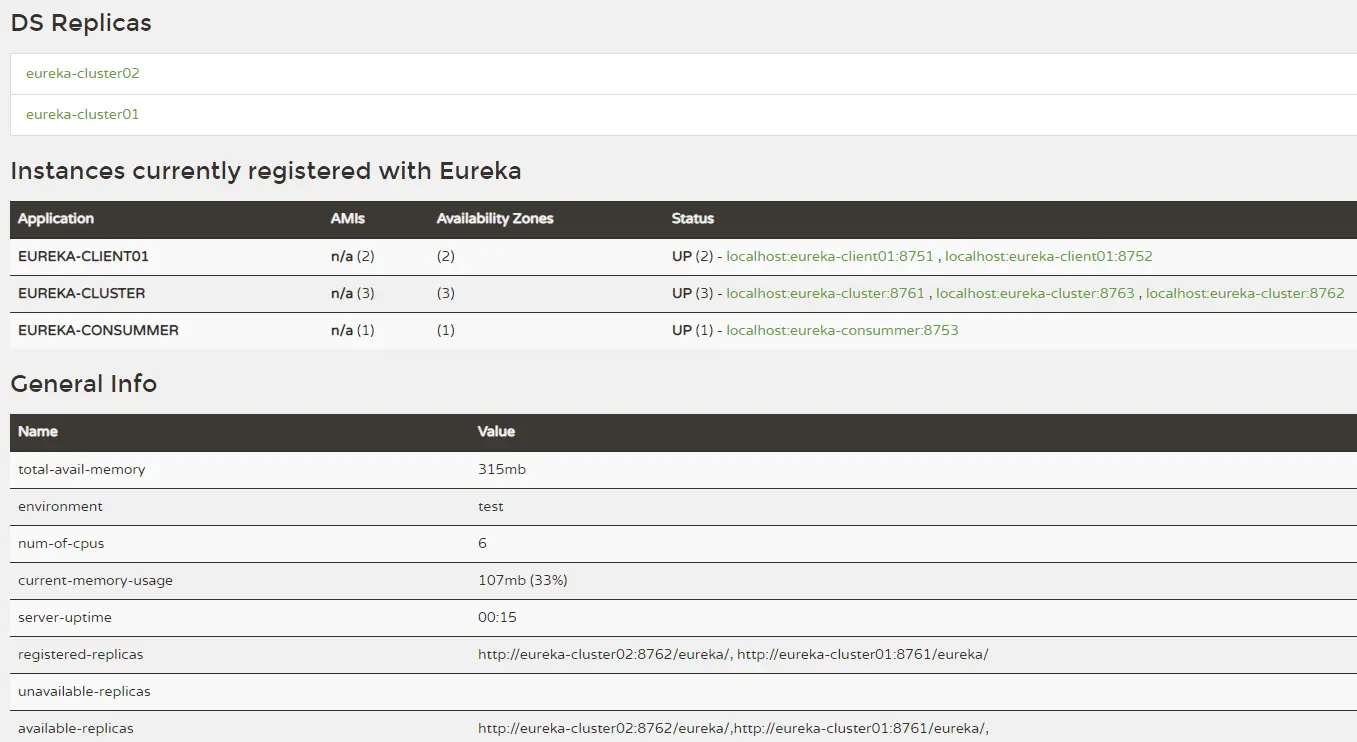Click the total-avail-memory row label
The height and width of the screenshot is (742, 1357).
(81, 469)
